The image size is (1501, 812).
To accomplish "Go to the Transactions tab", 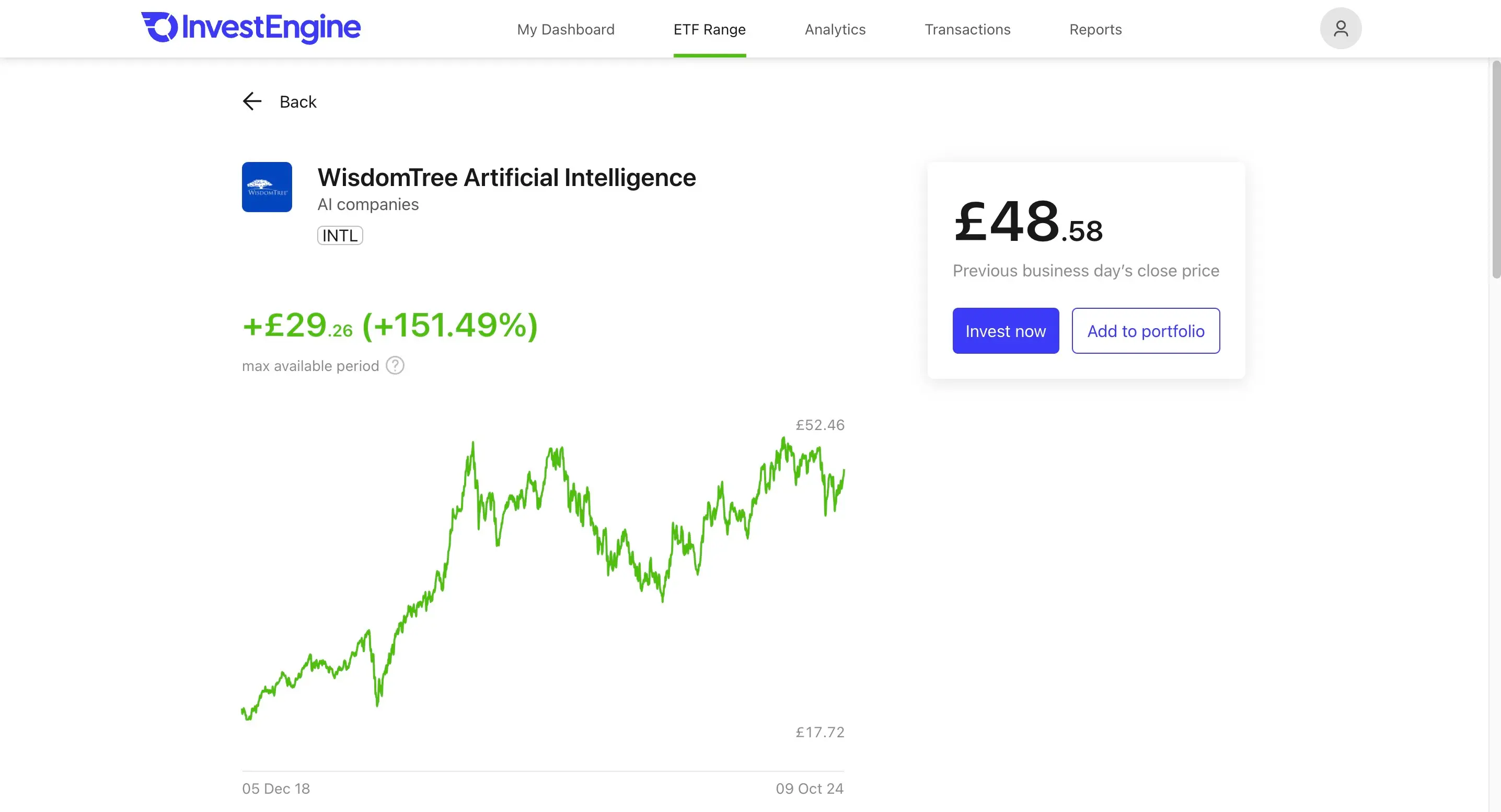I will 967,29.
